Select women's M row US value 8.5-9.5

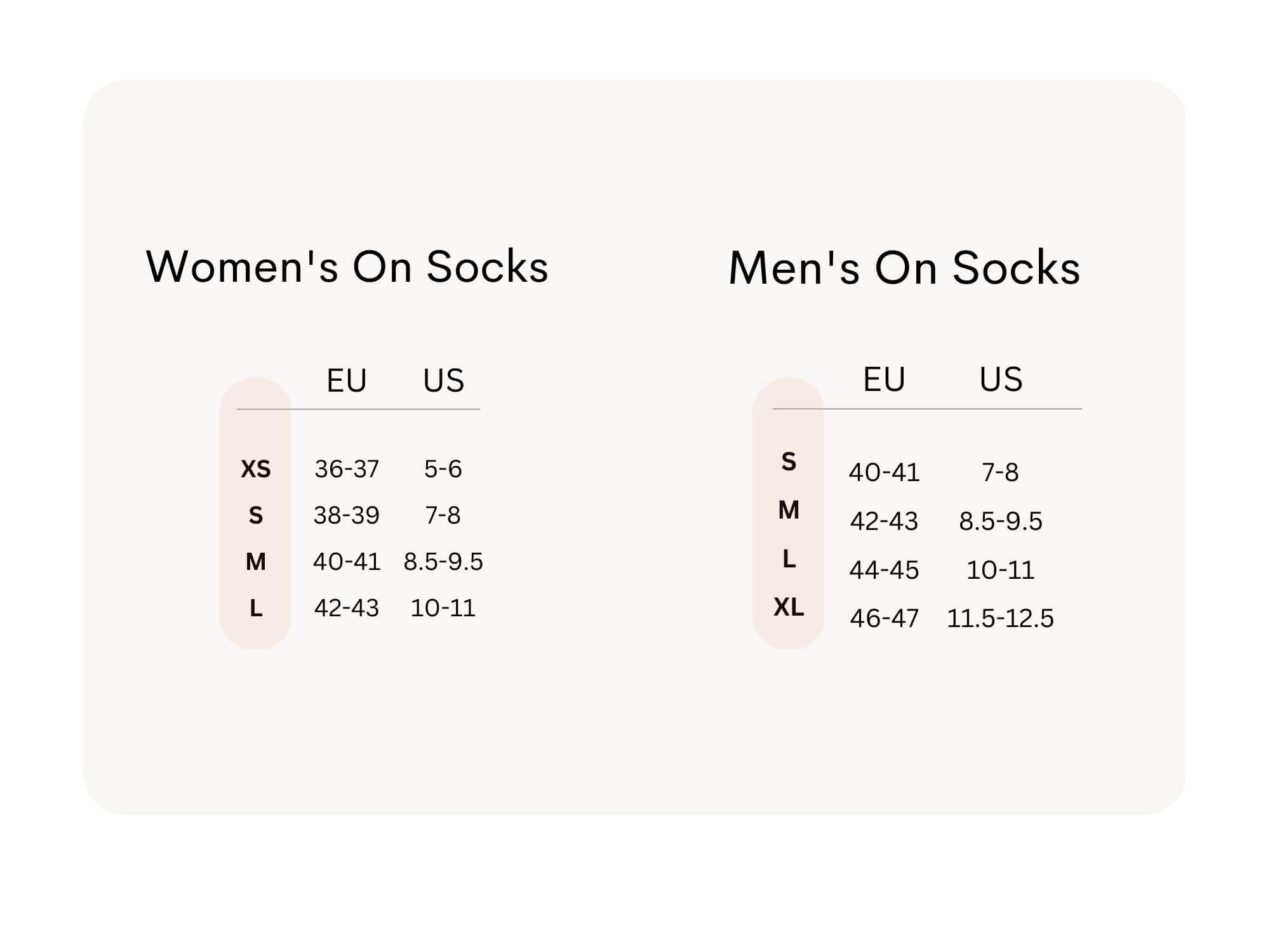coord(443,562)
